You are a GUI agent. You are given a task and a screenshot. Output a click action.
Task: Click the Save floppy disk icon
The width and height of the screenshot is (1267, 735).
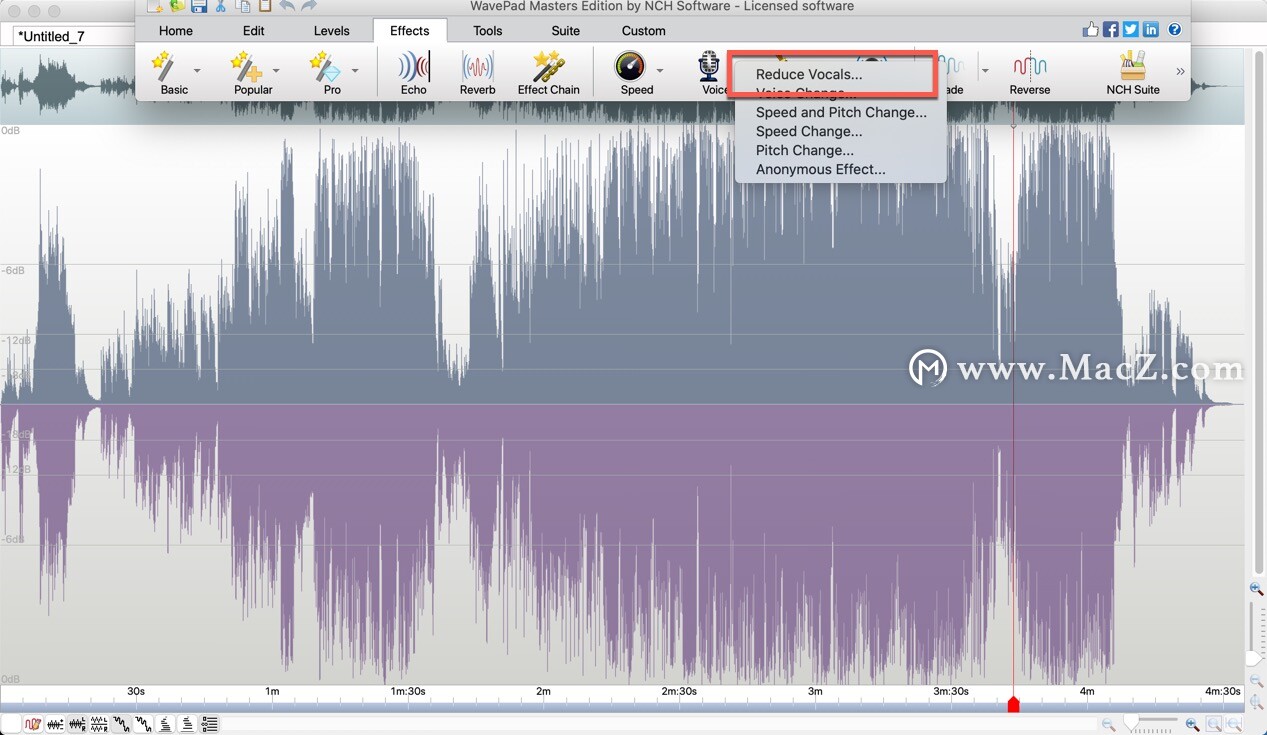199,6
